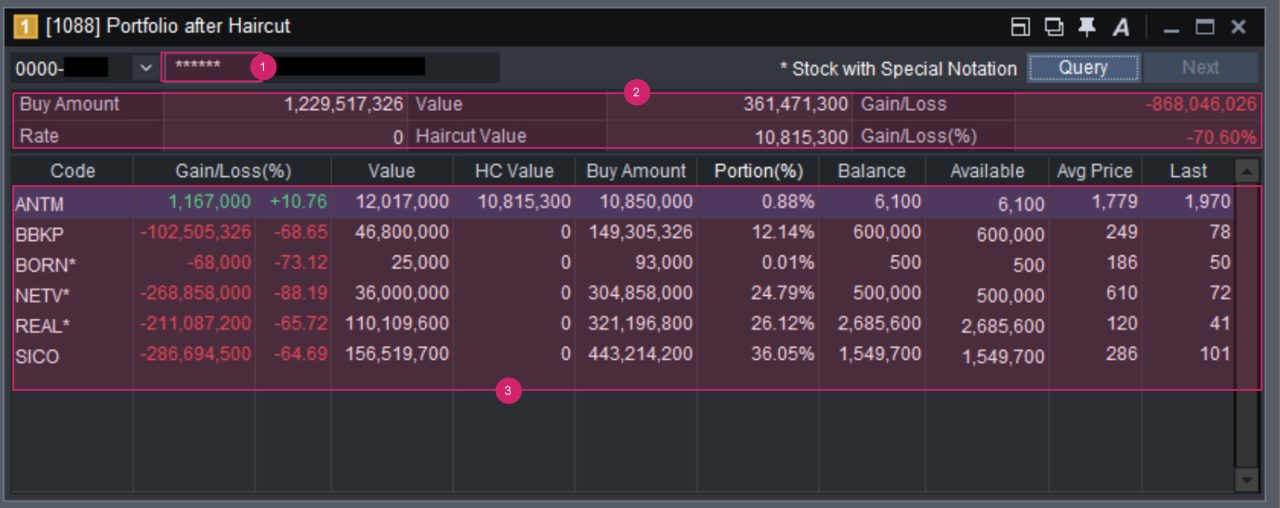Minimize the Portfolio after Haircut window
1280x508 pixels.
(1172, 27)
